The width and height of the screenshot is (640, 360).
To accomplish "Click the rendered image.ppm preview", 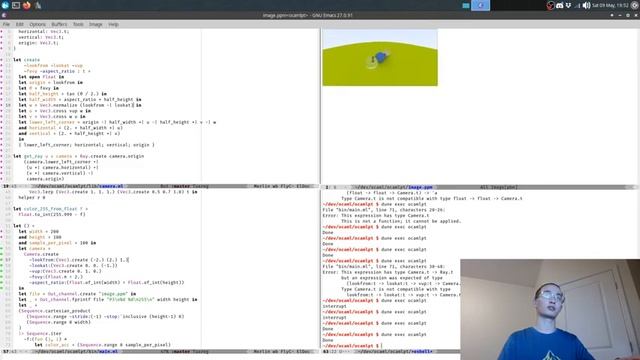I will 380,58.
